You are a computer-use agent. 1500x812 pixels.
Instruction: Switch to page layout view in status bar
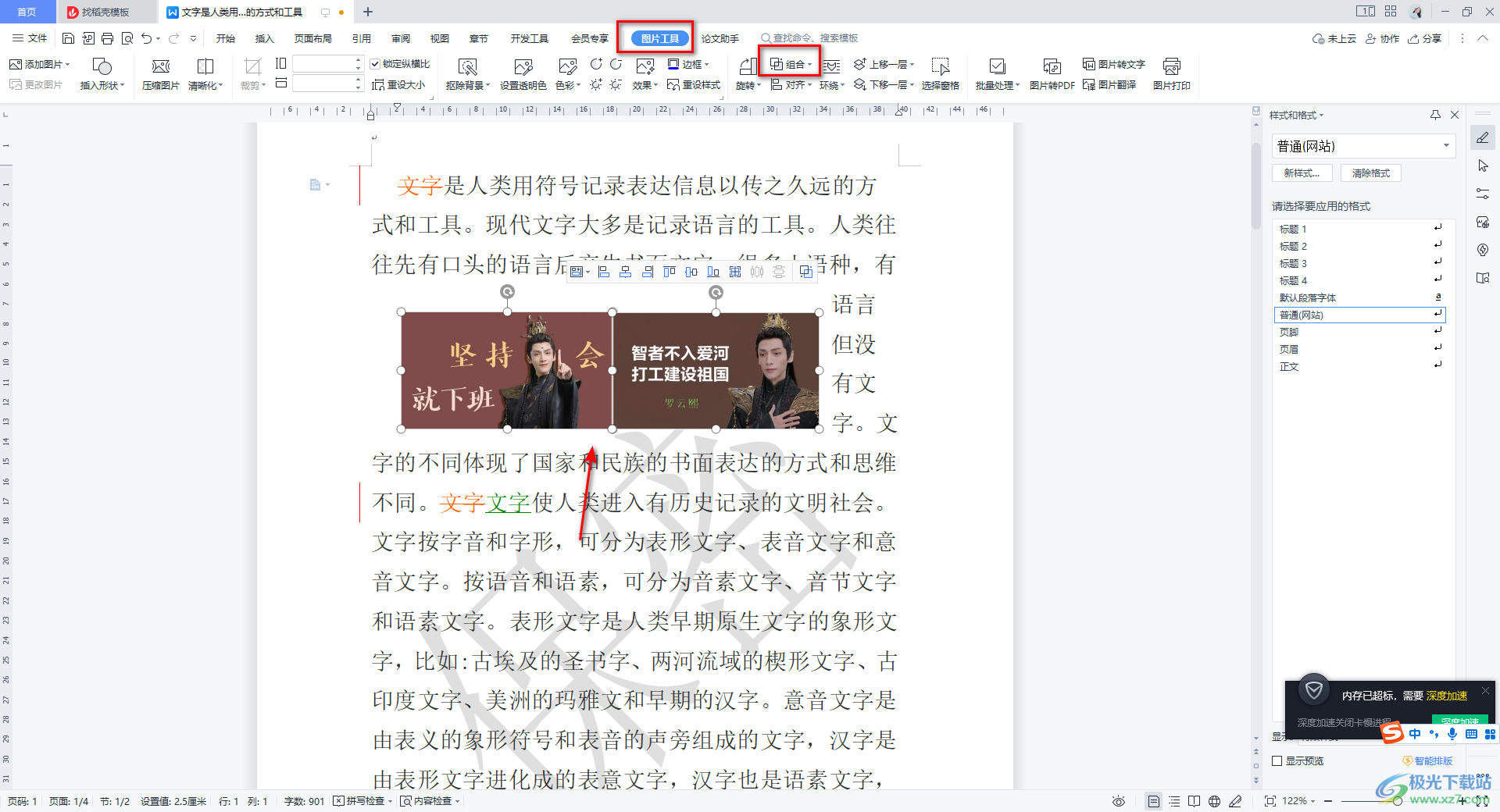coord(1153,801)
